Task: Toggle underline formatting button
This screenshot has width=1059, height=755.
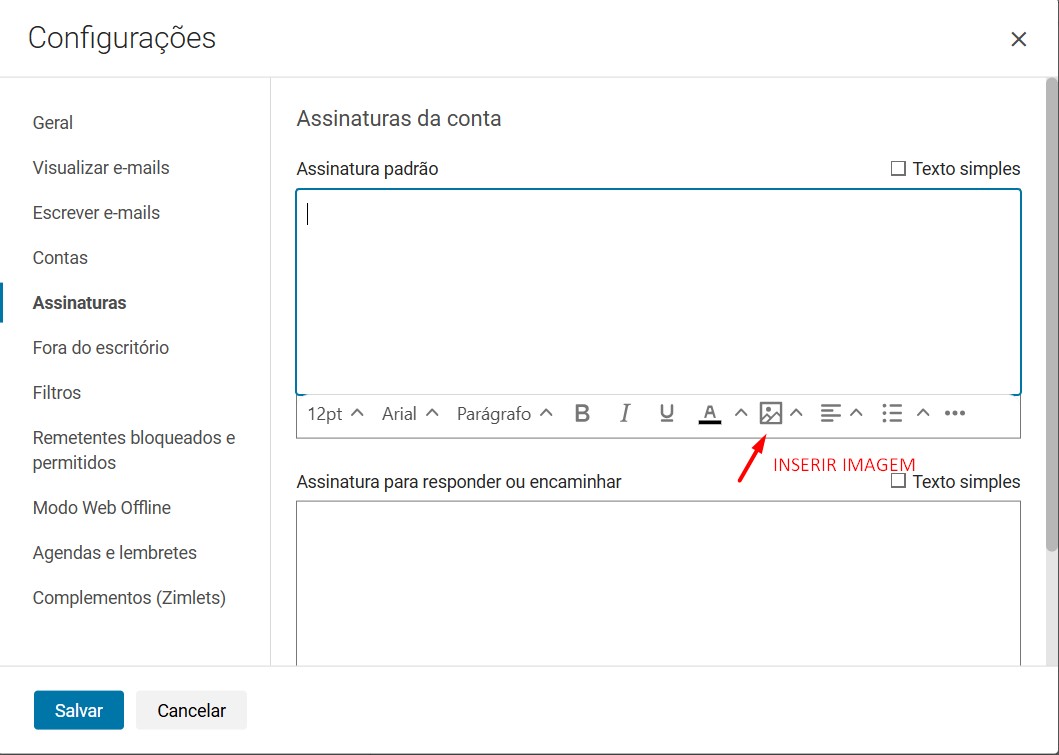Action: click(x=667, y=413)
